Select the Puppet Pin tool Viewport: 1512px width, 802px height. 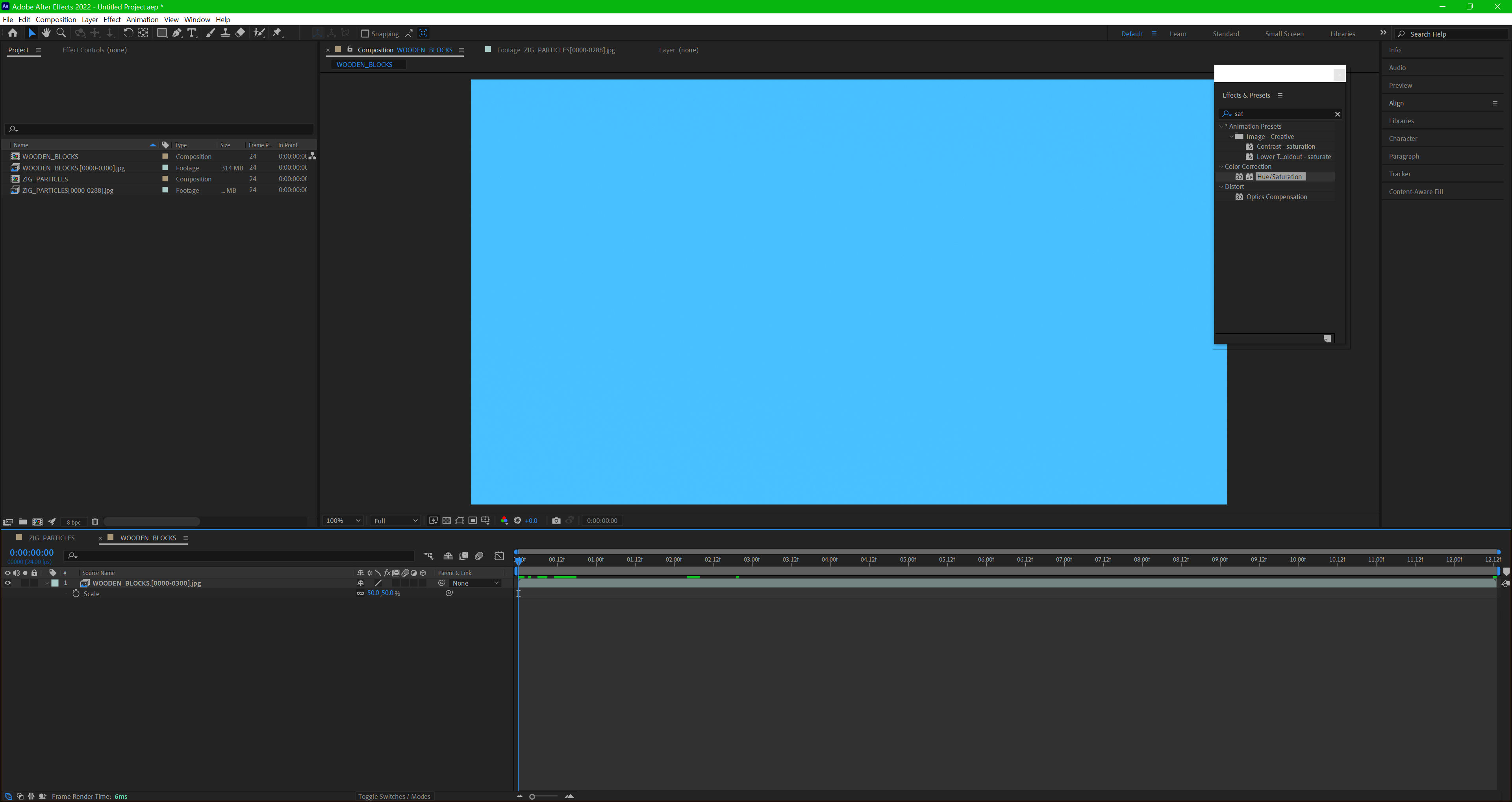[x=277, y=33]
